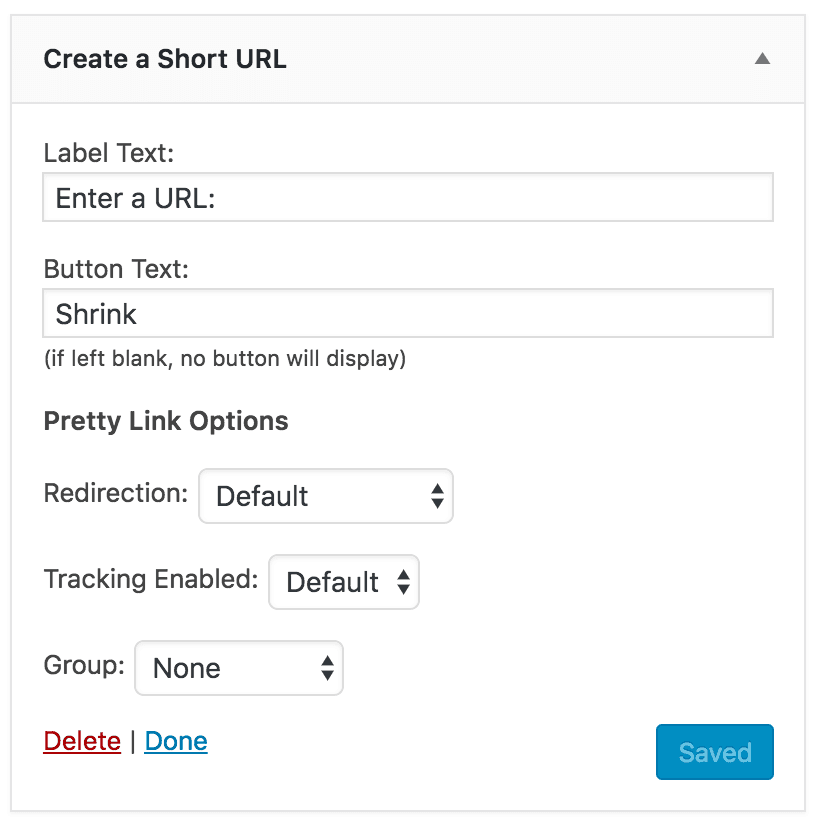Click the Redirection dropdown arrow icon
Viewport: 818px width, 826px height.
[438, 496]
